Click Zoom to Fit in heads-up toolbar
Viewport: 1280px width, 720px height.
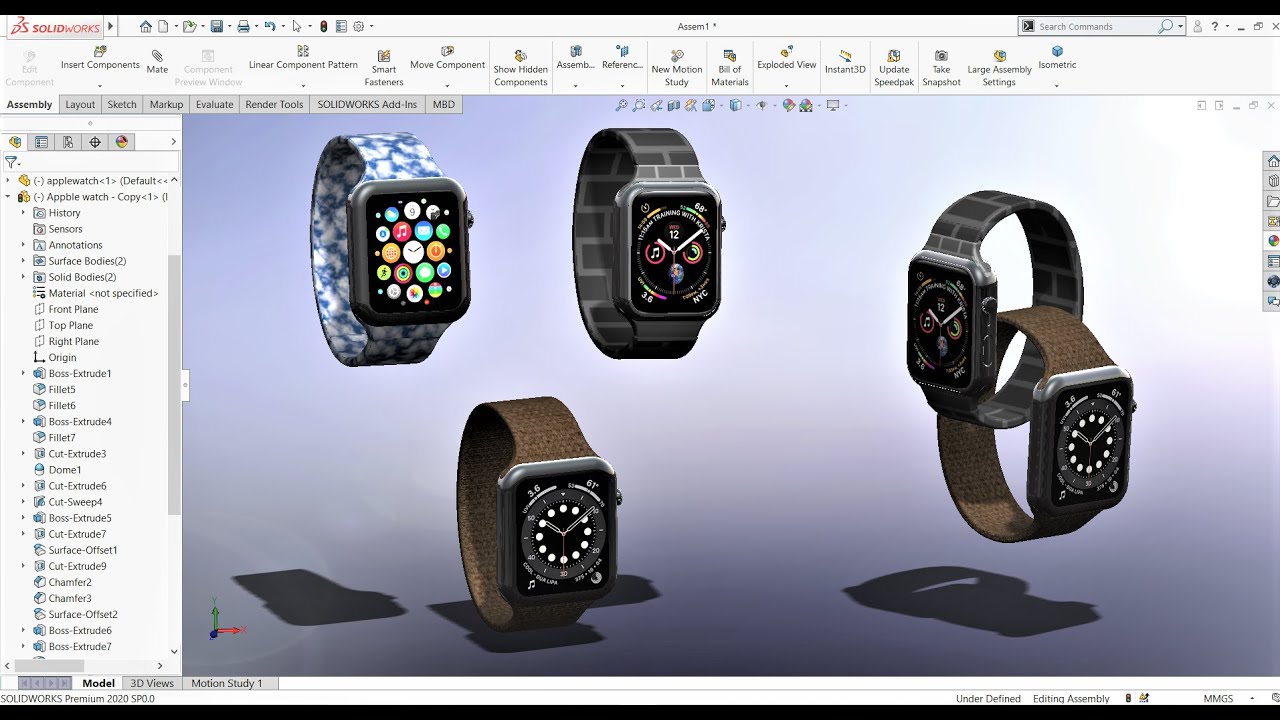pyautogui.click(x=621, y=105)
